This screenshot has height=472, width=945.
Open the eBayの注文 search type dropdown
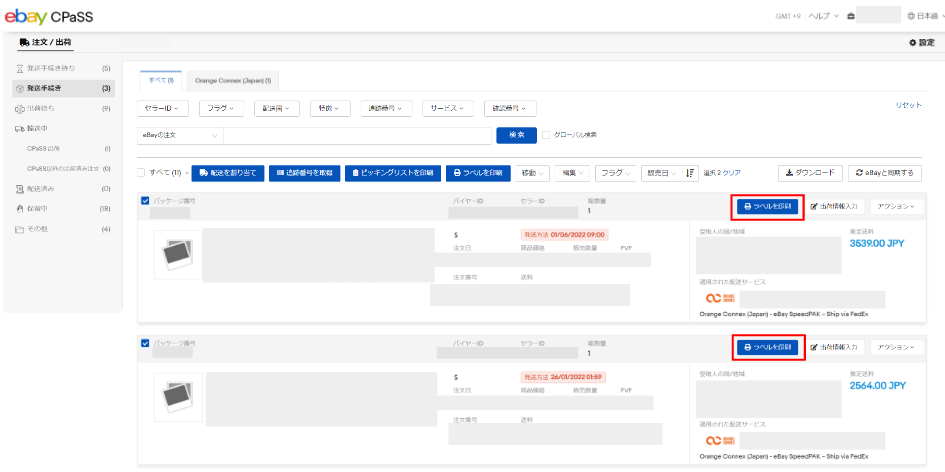[x=178, y=135]
